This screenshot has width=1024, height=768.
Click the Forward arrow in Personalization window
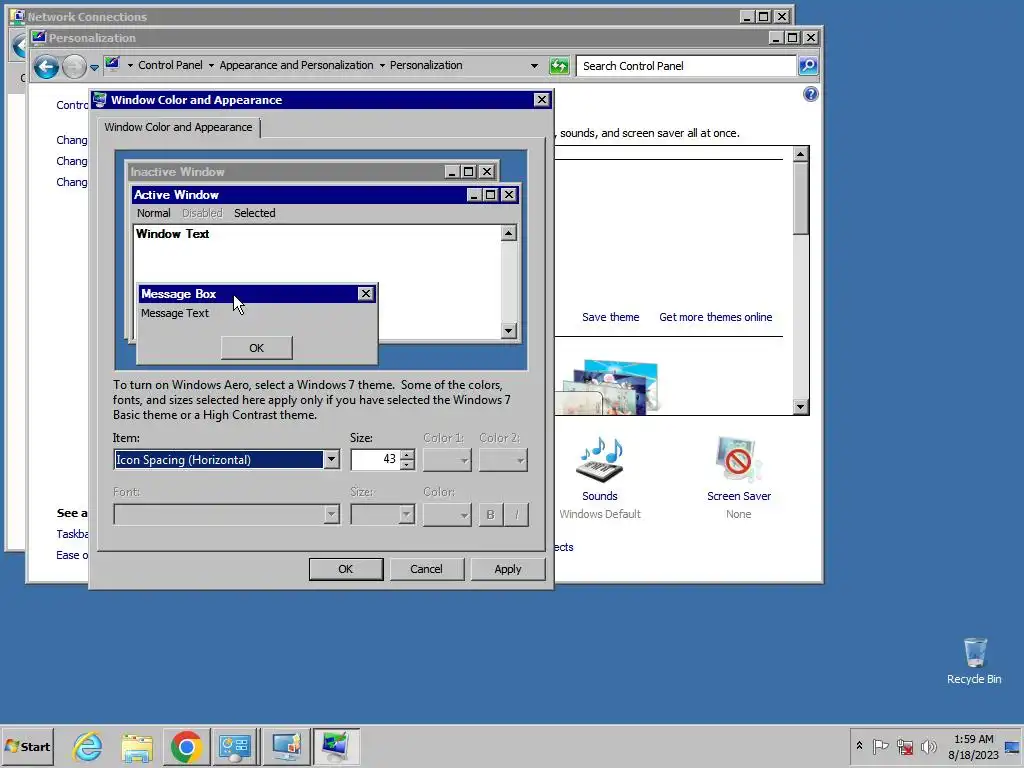[x=74, y=66]
